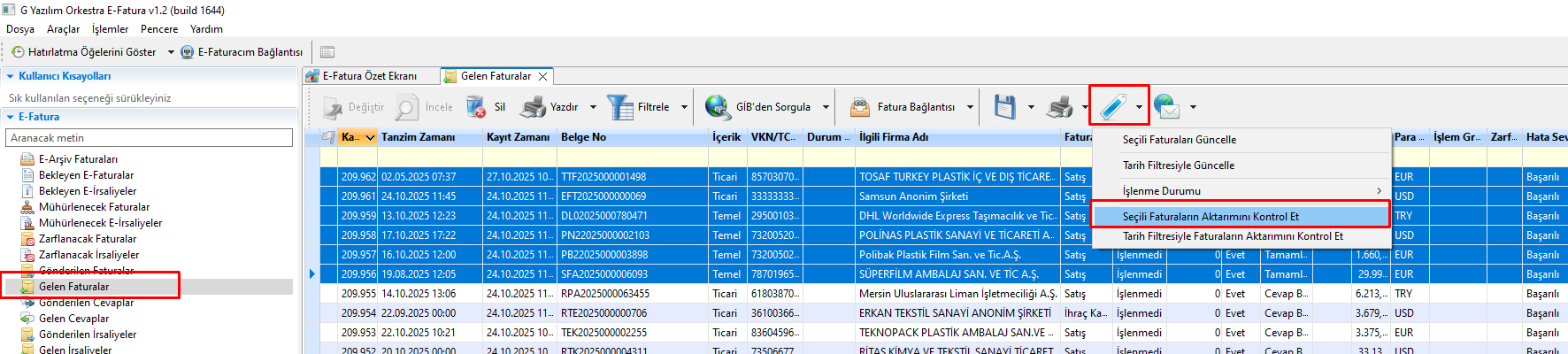Click the GİB'den Sorgula globe icon
Screen dimensions: 1568x354
[x=717, y=107]
